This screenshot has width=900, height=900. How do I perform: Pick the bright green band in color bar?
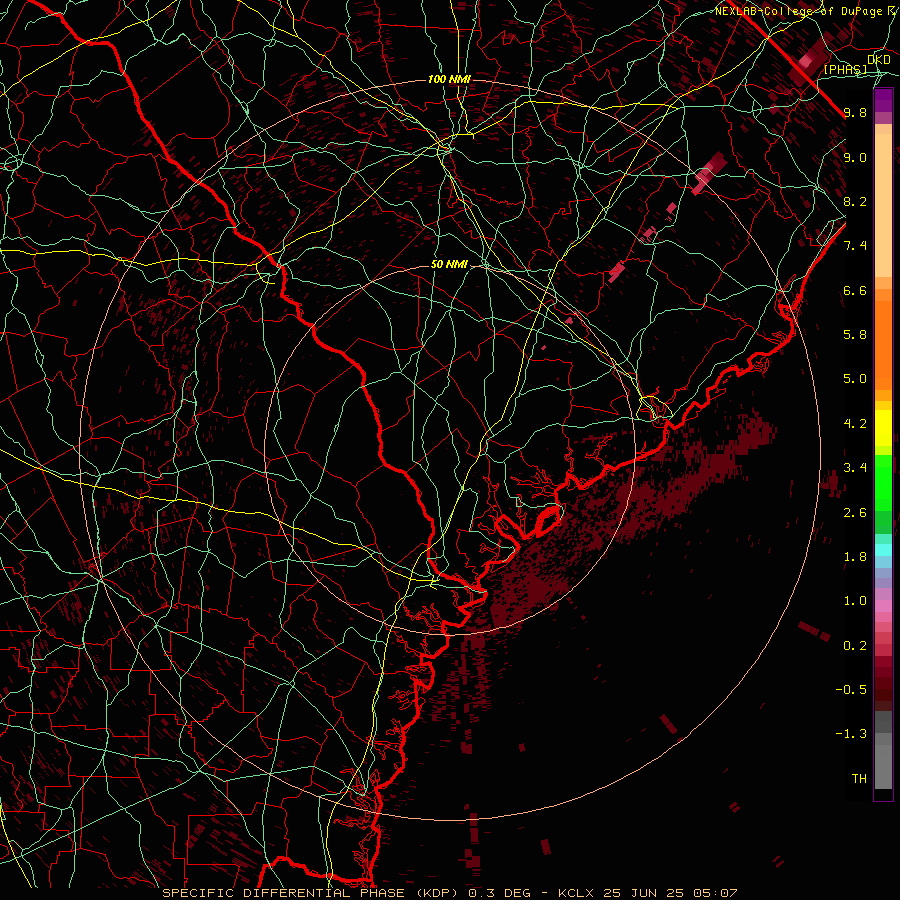tap(883, 482)
